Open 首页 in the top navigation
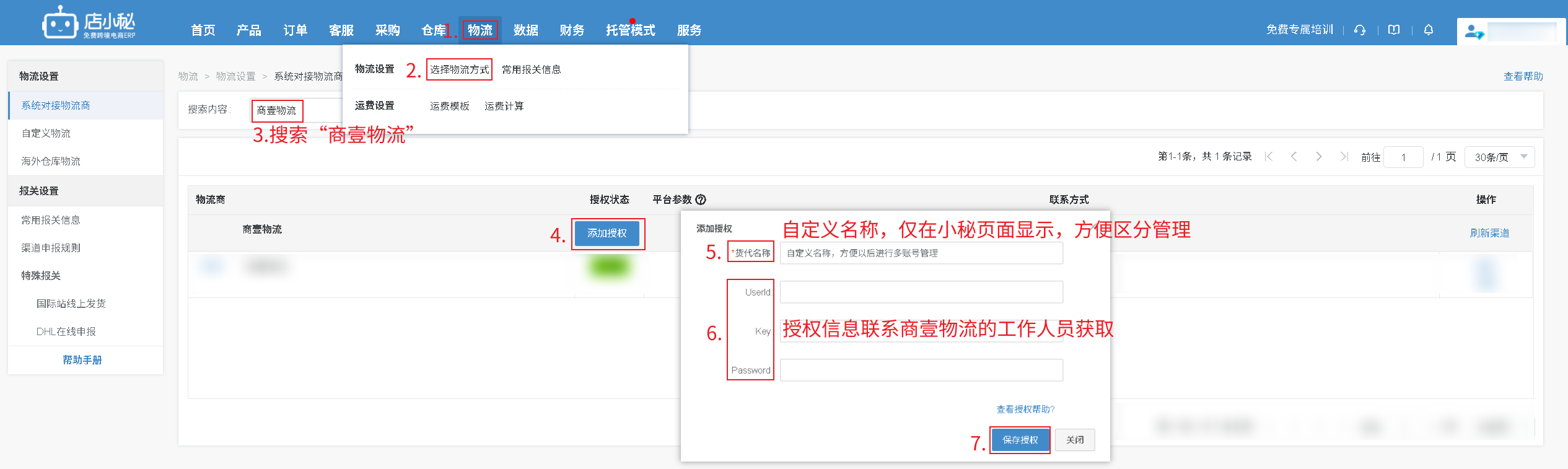The width and height of the screenshot is (1568, 469). point(203,30)
